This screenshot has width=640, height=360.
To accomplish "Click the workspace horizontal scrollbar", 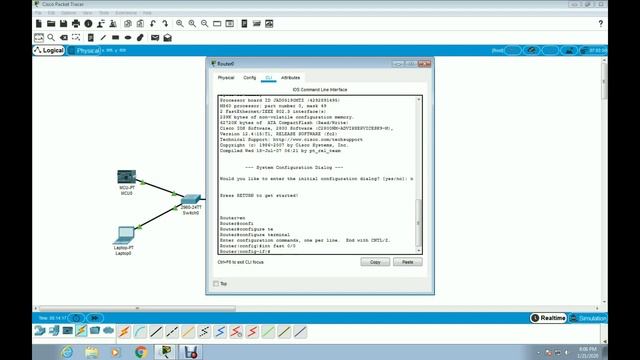I will 138,309.
